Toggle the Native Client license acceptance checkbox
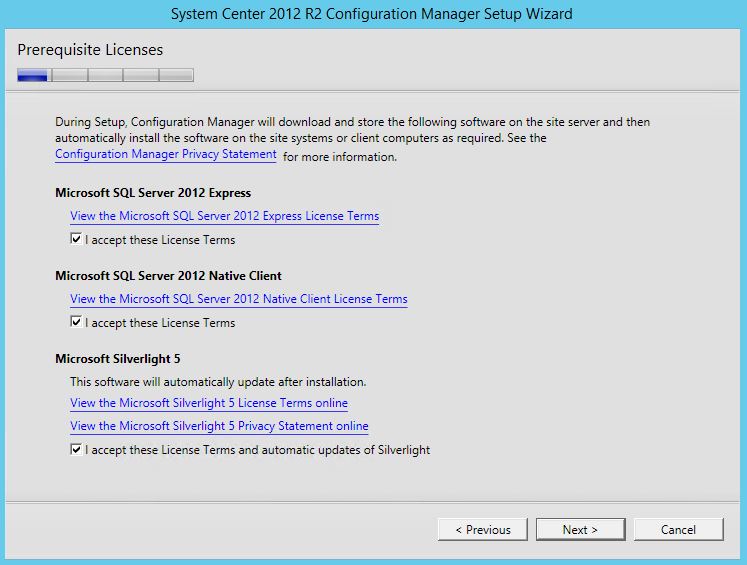Viewport: 747px width, 565px height. 76,322
